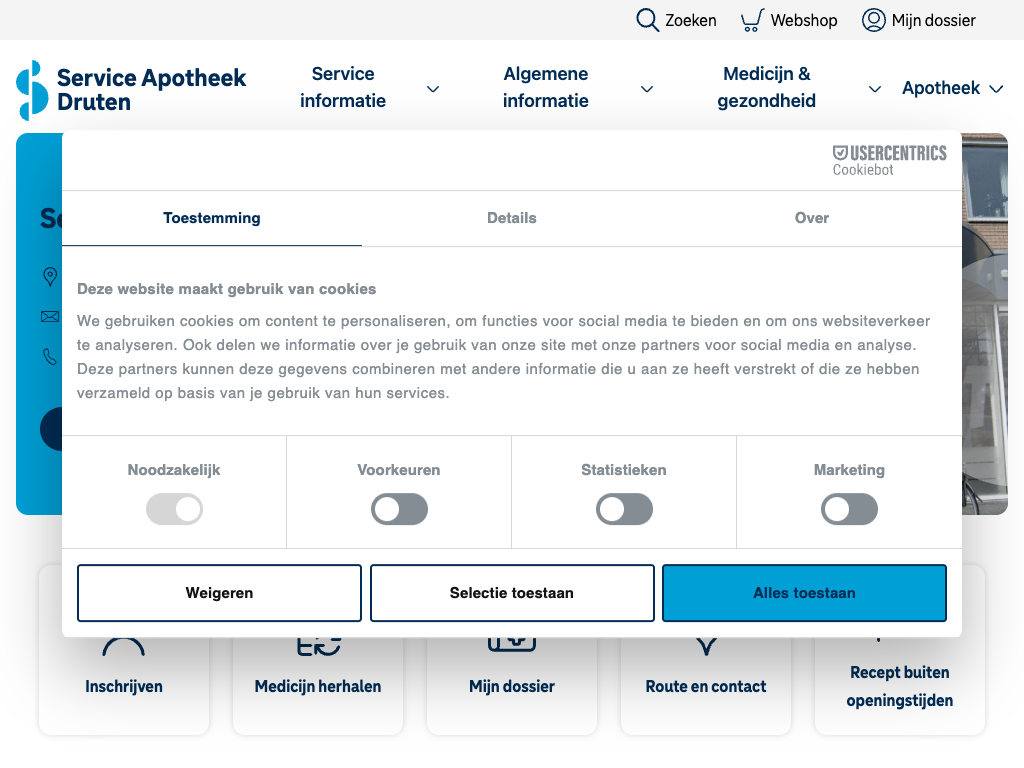Expand the Algemene informatie dropdown arrow
Image resolution: width=1024 pixels, height=768 pixels.
(x=647, y=89)
